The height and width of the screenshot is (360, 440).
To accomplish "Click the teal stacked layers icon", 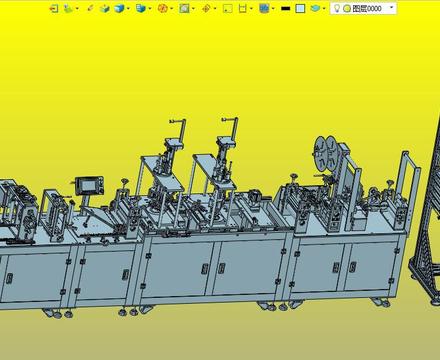I will [x=315, y=8].
